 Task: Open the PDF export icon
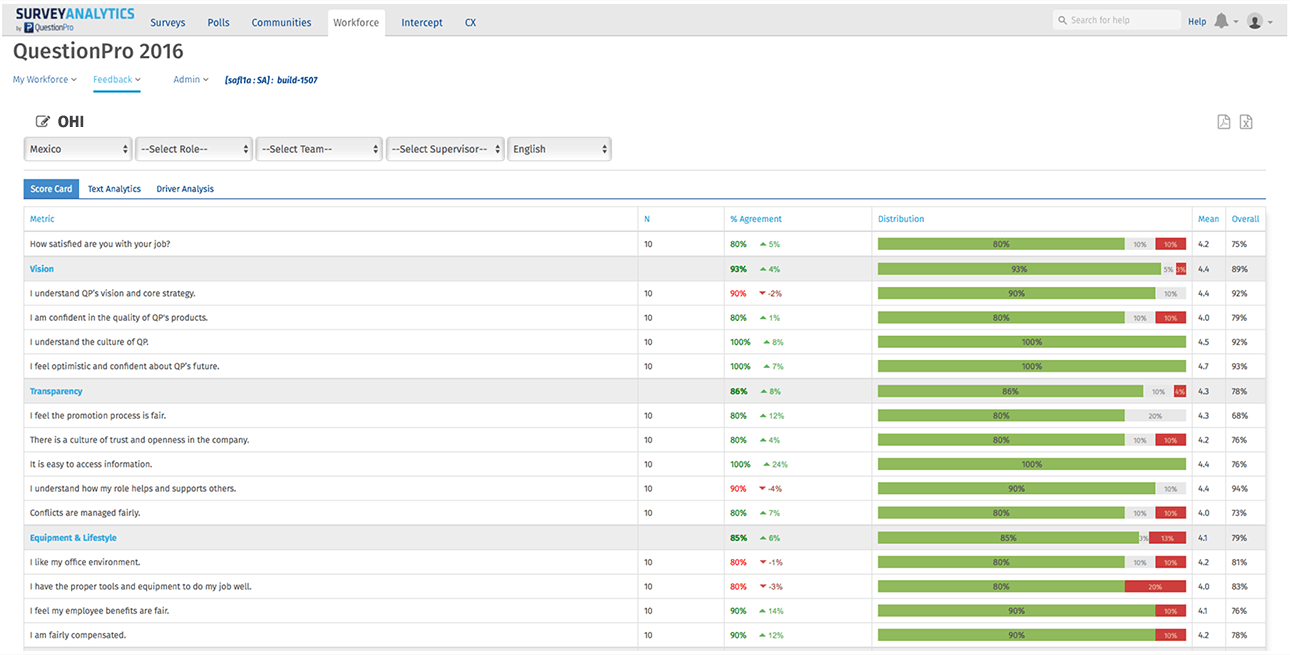[x=1224, y=120]
